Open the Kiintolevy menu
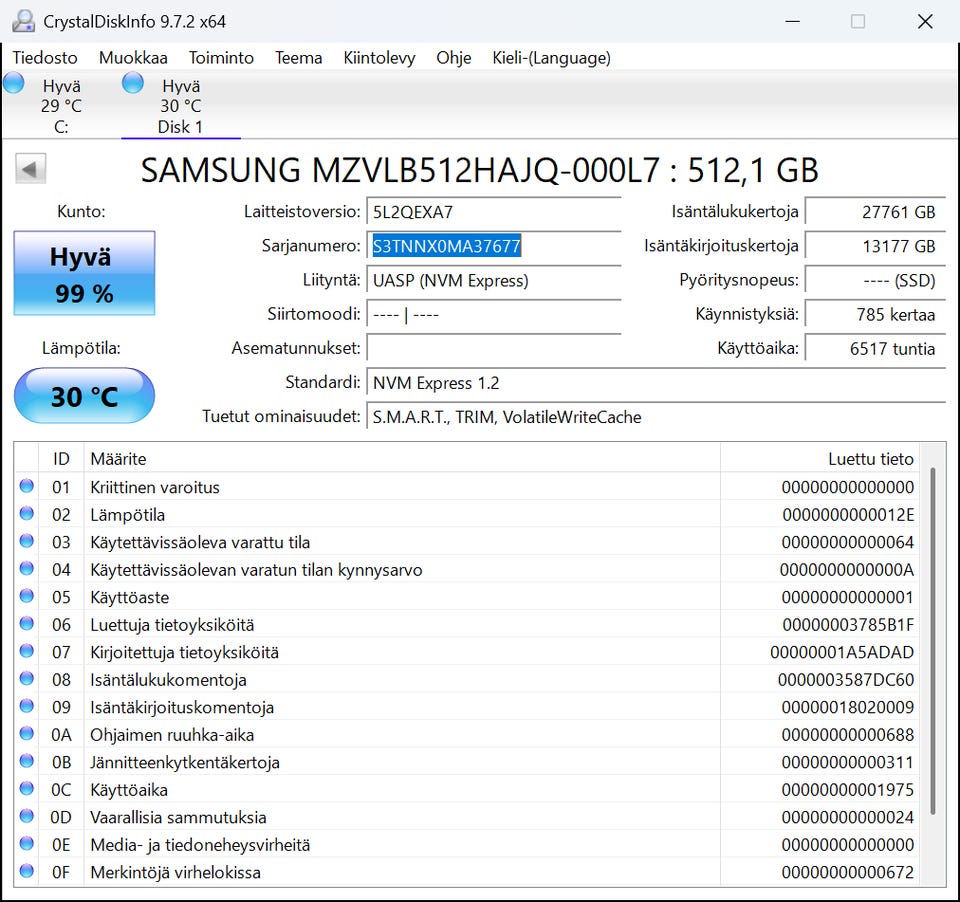This screenshot has width=960, height=902. point(379,58)
